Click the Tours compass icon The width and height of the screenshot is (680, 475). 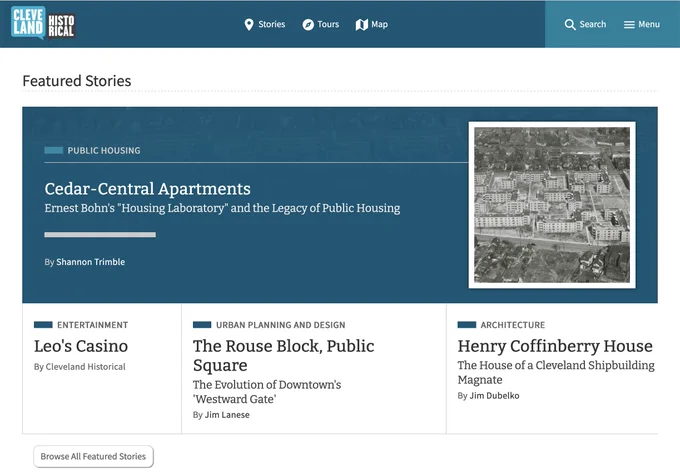(x=308, y=25)
